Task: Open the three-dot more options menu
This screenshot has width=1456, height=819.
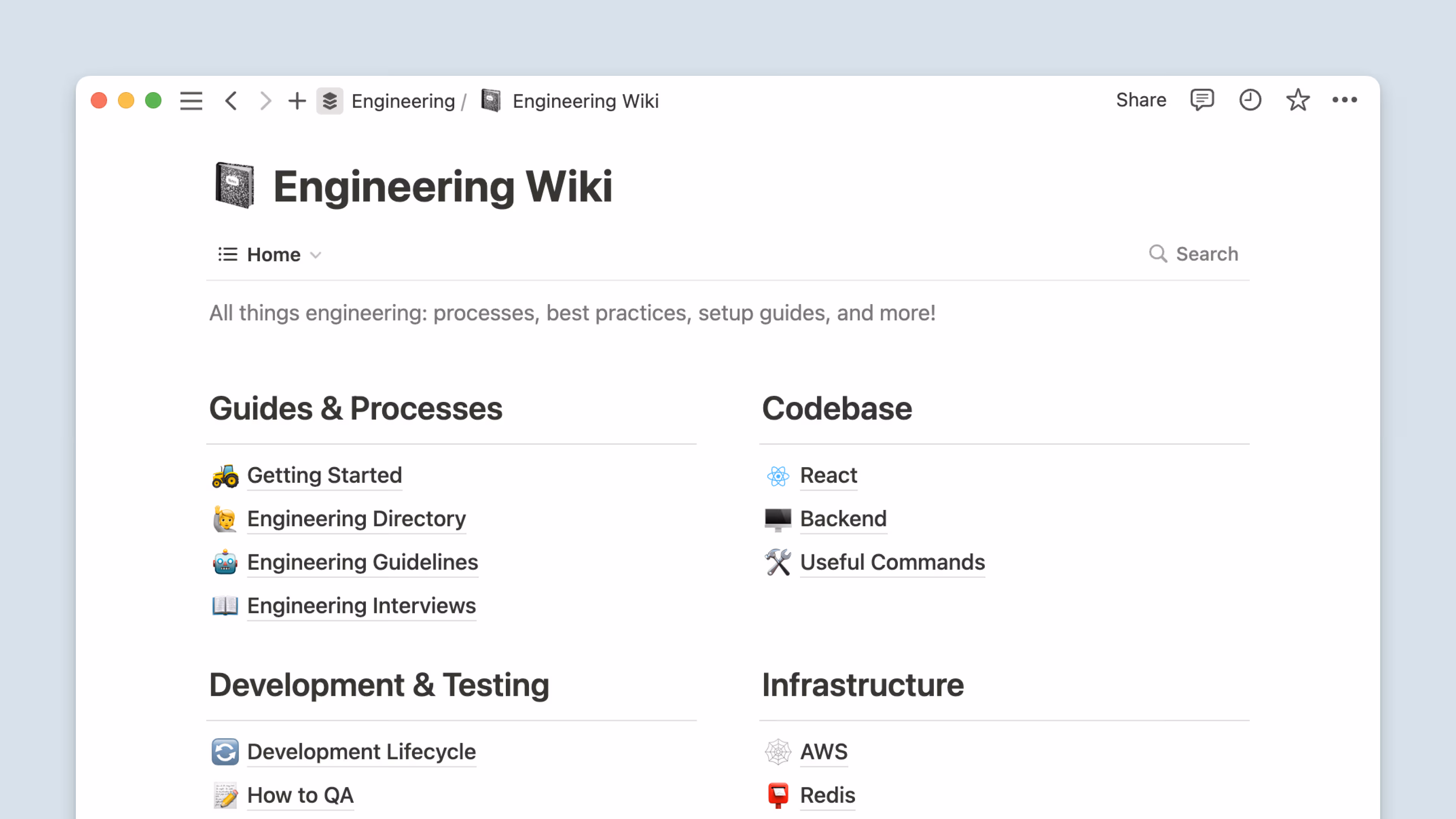Action: 1344,100
